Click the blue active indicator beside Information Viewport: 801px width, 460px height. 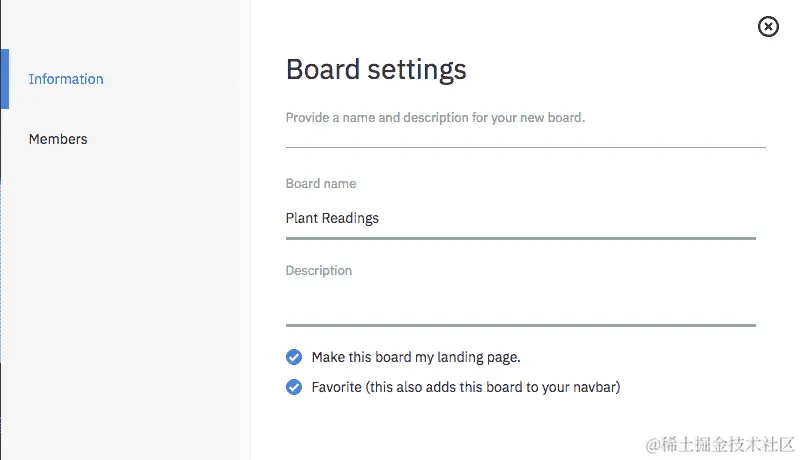(x=4, y=79)
